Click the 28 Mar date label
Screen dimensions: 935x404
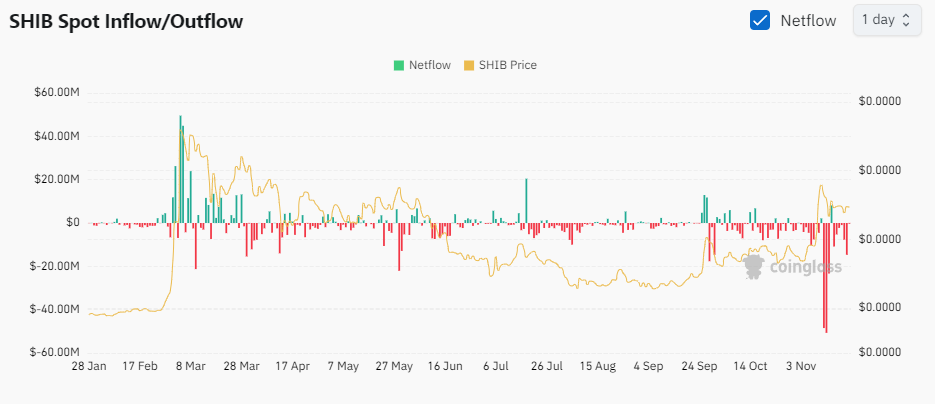[242, 366]
